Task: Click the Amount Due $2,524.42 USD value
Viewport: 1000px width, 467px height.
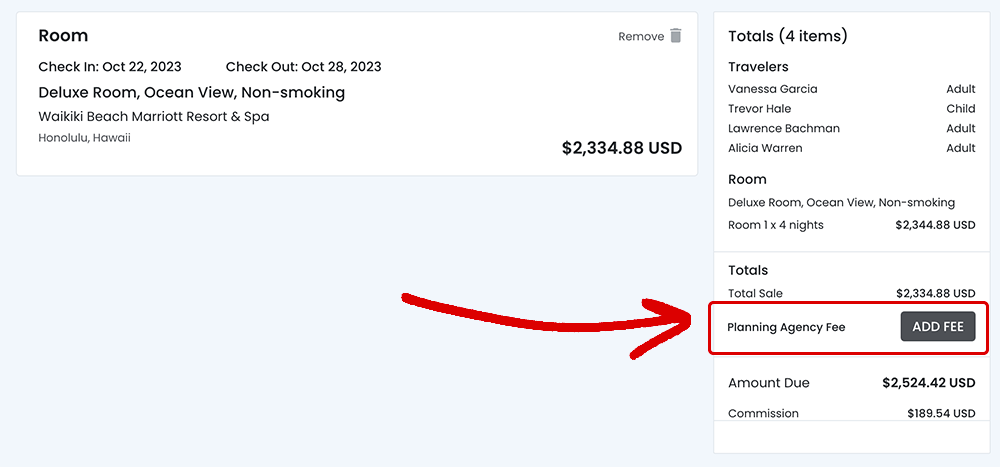Action: pos(928,383)
